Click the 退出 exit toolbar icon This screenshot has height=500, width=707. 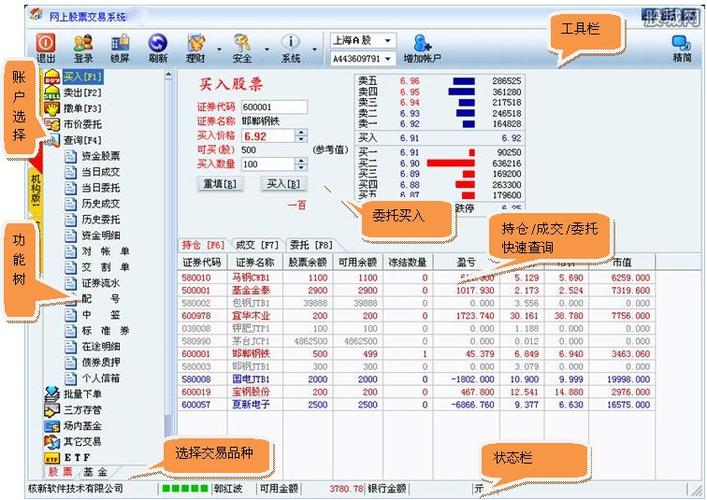(46, 48)
